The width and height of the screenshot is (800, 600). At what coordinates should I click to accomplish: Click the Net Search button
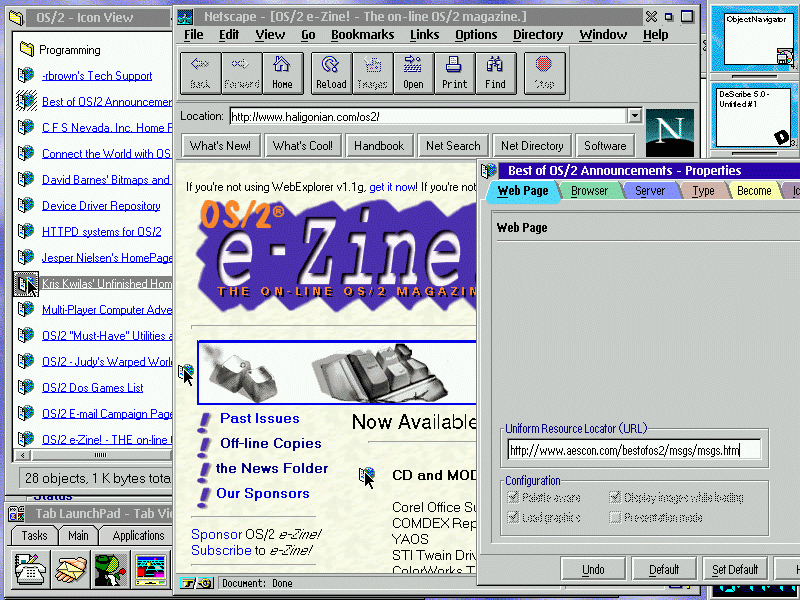(453, 146)
